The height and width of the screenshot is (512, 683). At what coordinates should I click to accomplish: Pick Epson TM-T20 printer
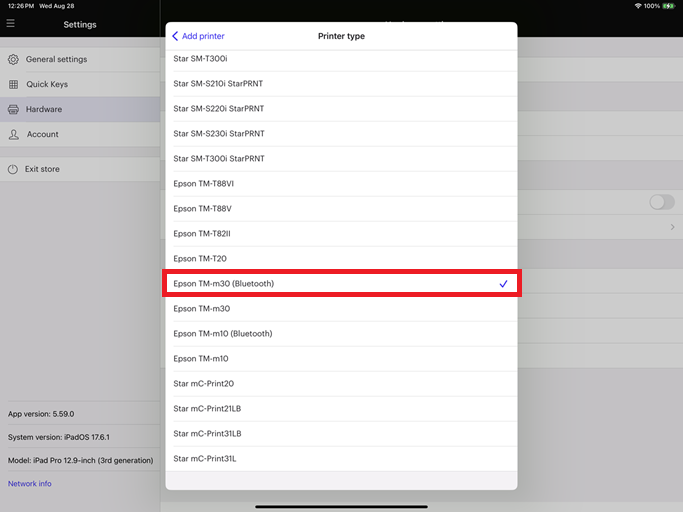pyautogui.click(x=342, y=259)
